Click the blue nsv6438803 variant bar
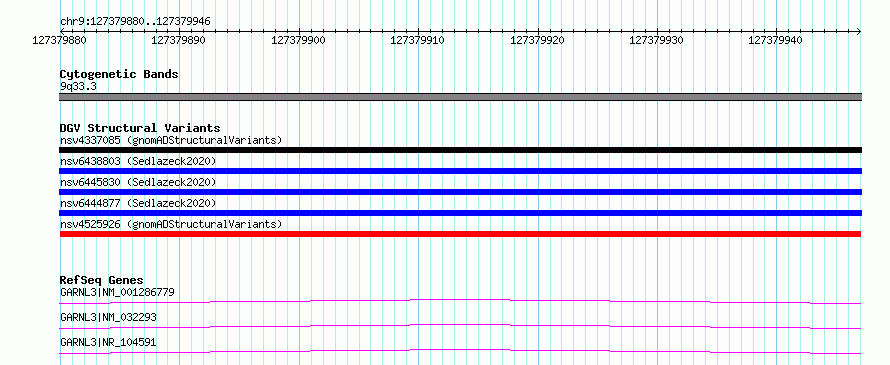This screenshot has width=890, height=365. 460,171
